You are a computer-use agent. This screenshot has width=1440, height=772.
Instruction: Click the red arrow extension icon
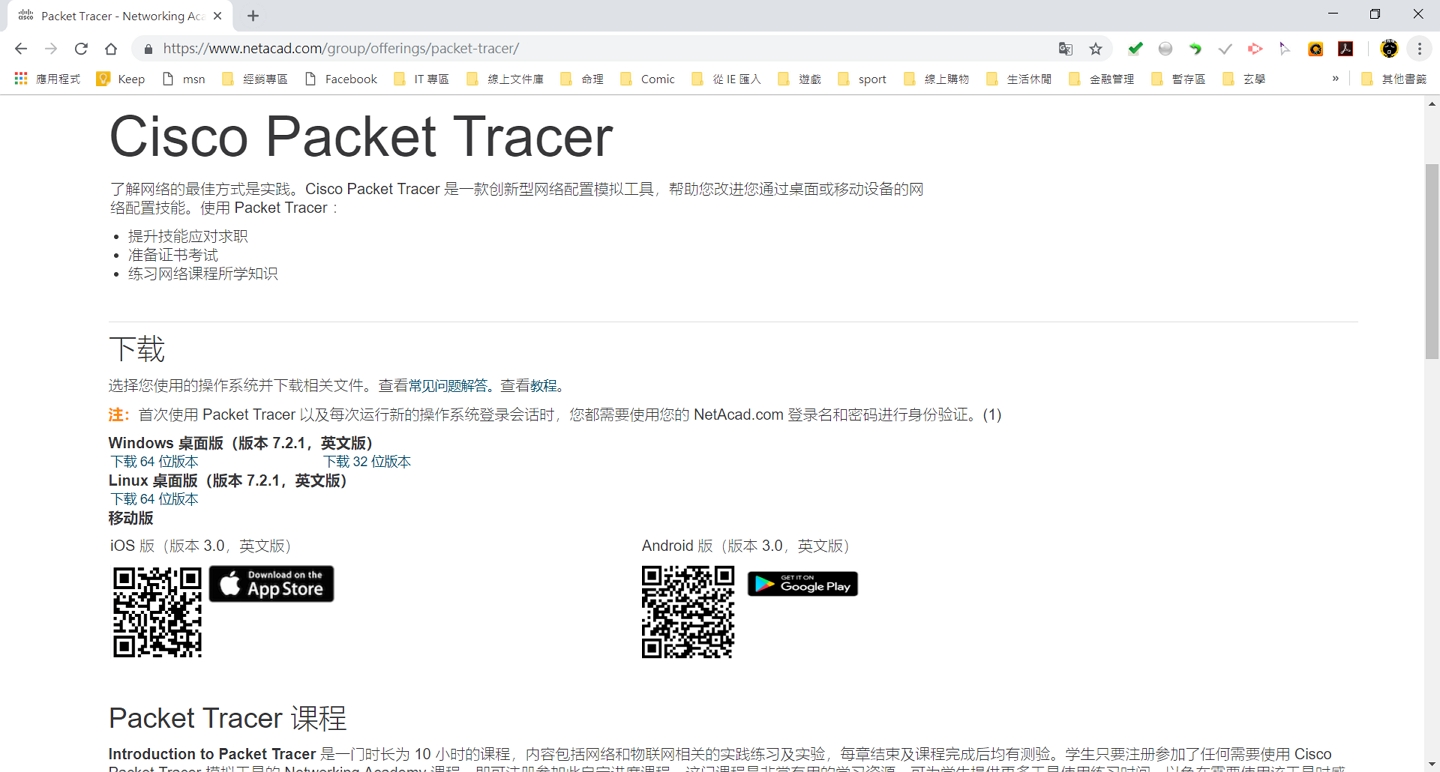[1255, 48]
